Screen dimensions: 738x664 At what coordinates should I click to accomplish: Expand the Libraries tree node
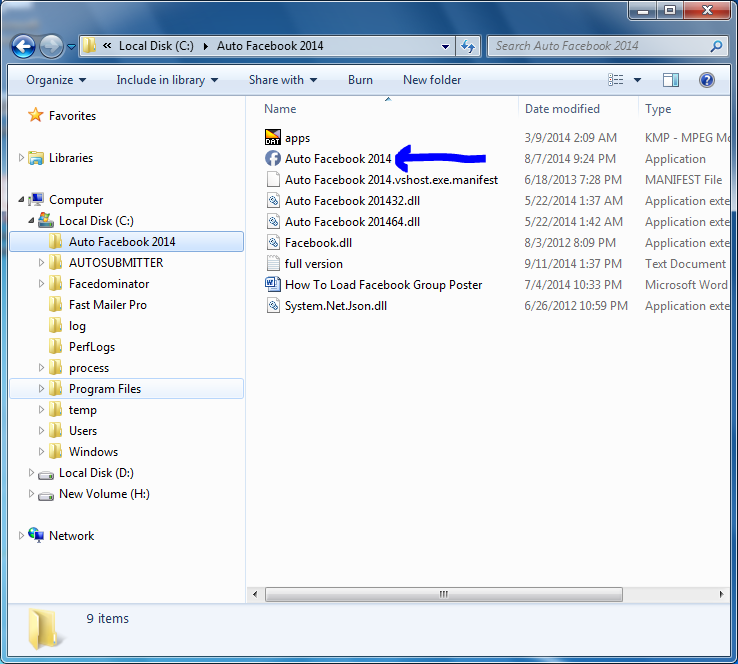(x=21, y=158)
